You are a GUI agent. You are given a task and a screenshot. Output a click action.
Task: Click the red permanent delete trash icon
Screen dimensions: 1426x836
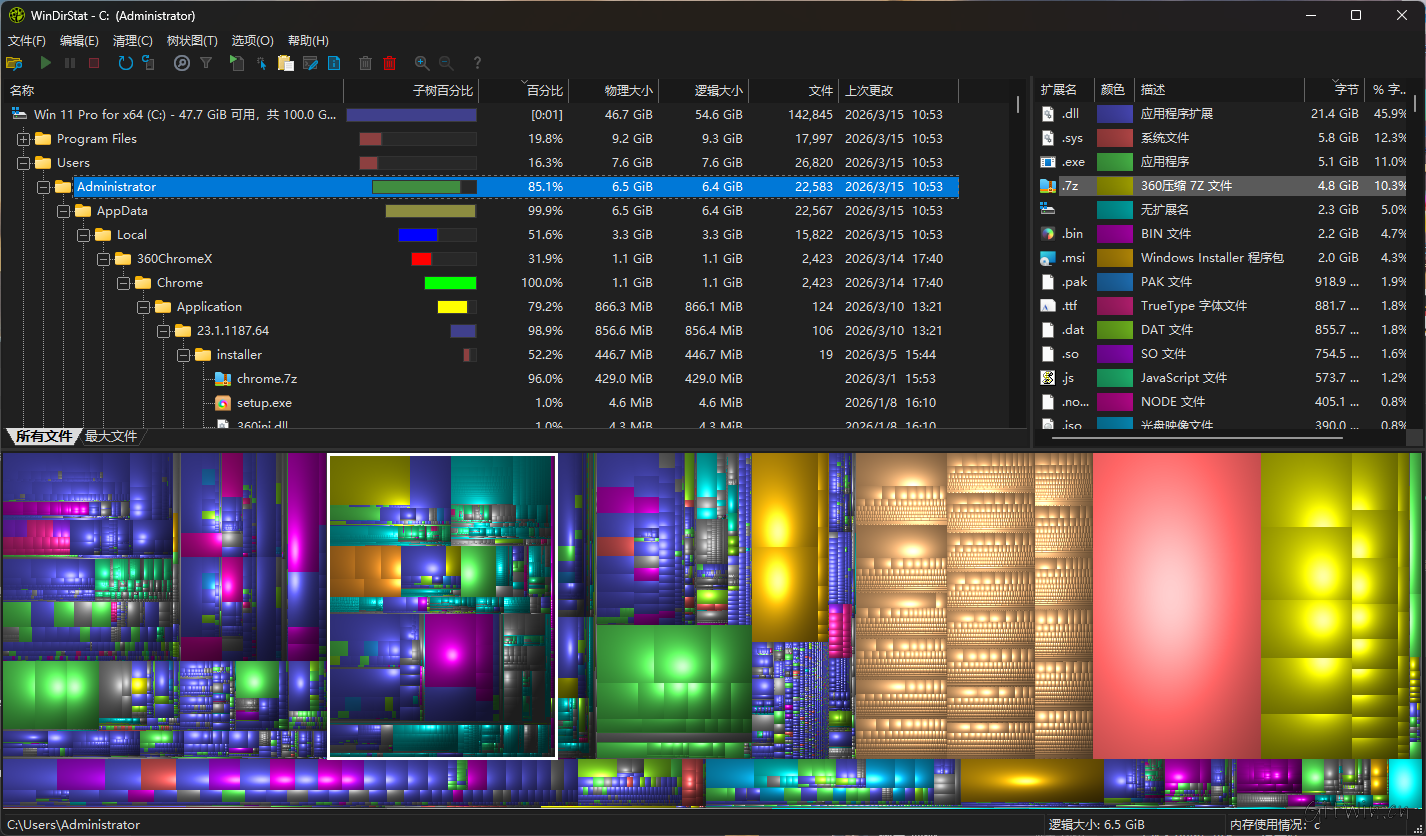[x=389, y=63]
